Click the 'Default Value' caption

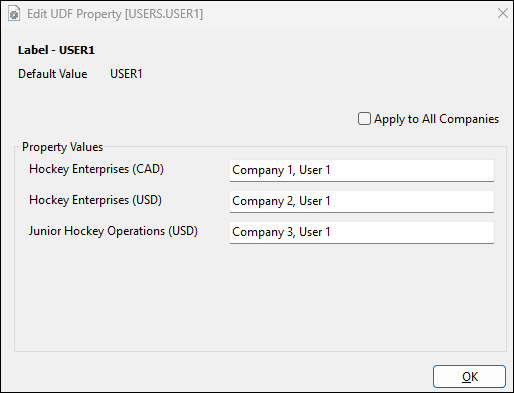tap(53, 74)
